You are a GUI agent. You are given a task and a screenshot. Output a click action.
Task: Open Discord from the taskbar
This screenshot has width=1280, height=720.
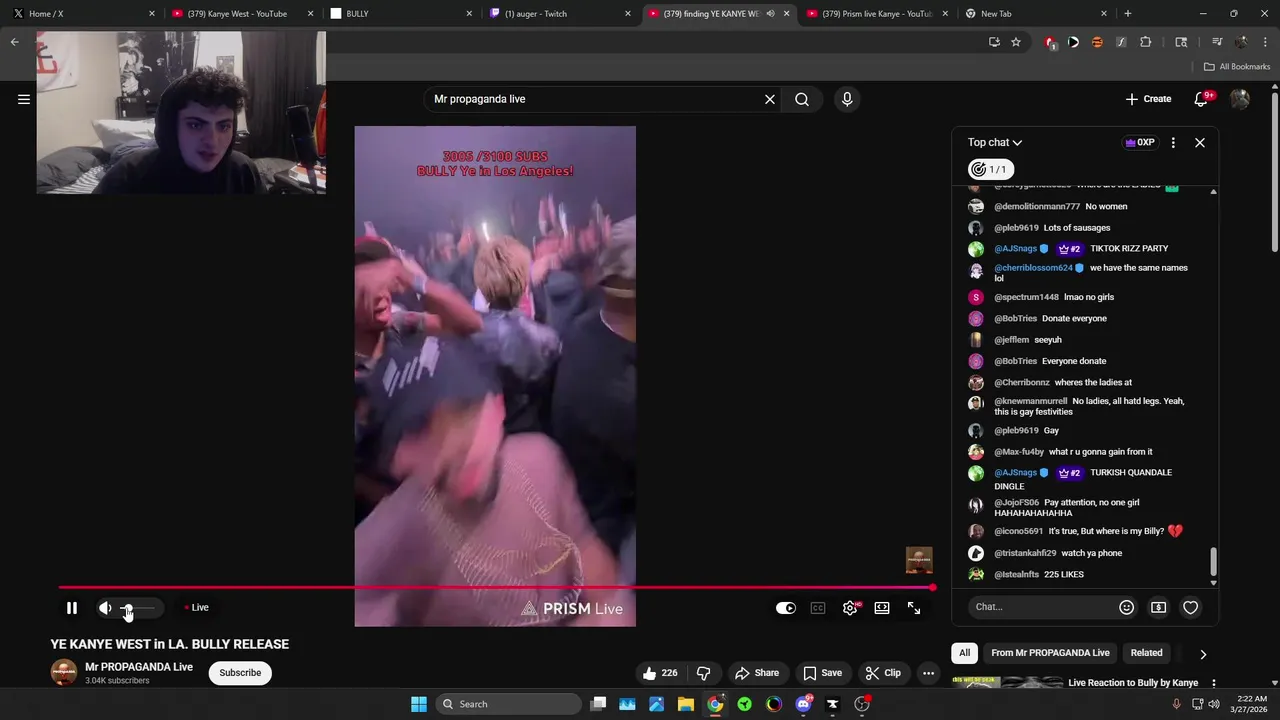tap(804, 704)
